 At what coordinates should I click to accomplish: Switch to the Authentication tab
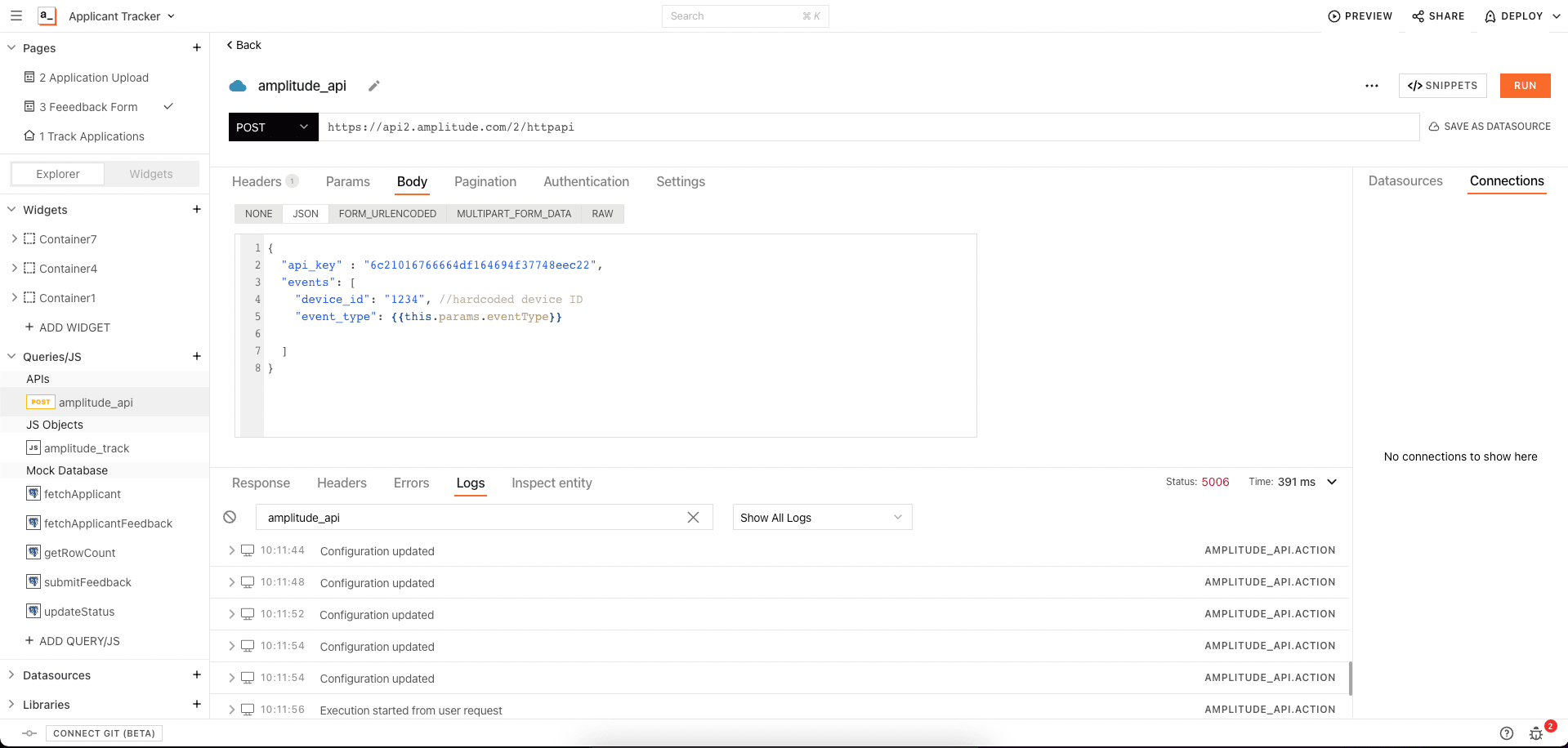coord(586,182)
